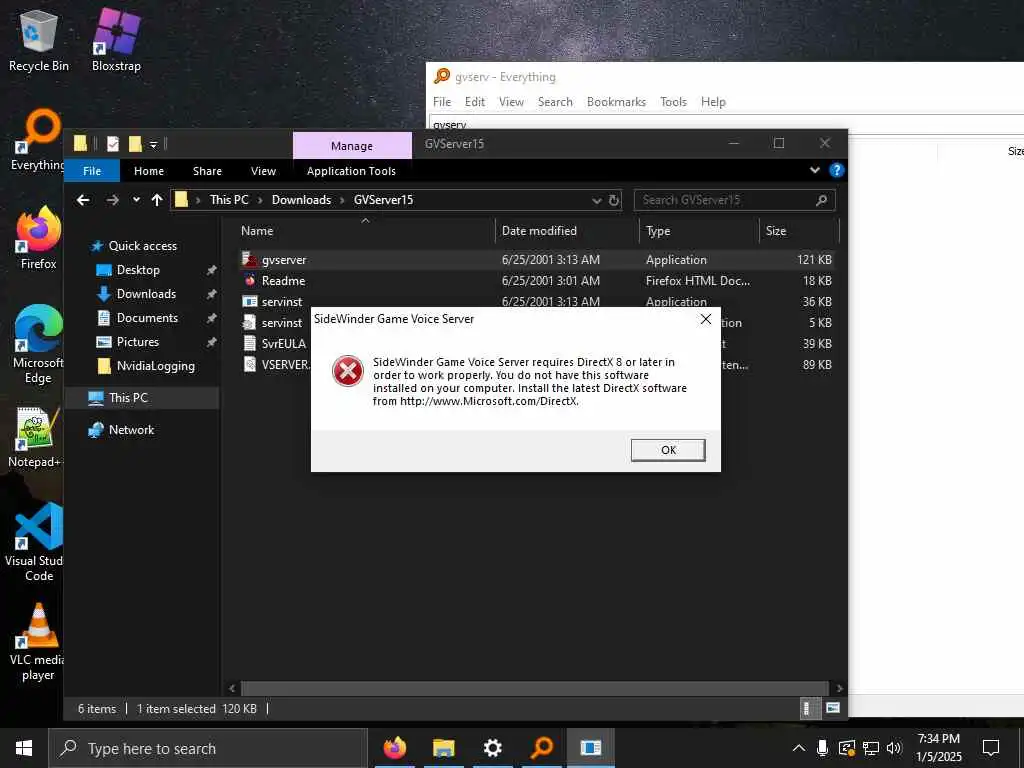
Task: Click the Explorer forward arrow
Action: pyautogui.click(x=112, y=200)
